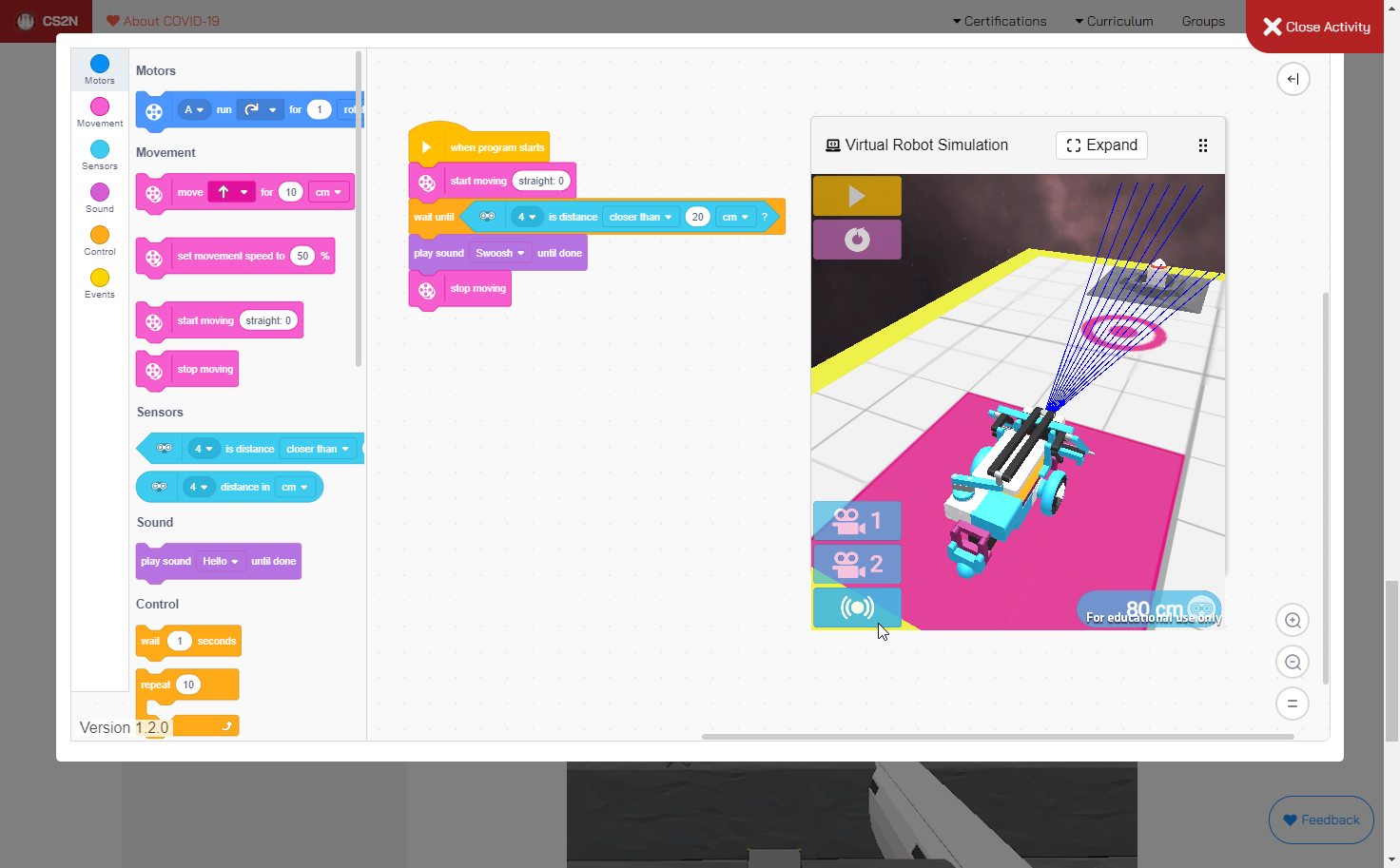This screenshot has width=1400, height=868.
Task: Edit the move distance 10 field
Action: pos(291,192)
